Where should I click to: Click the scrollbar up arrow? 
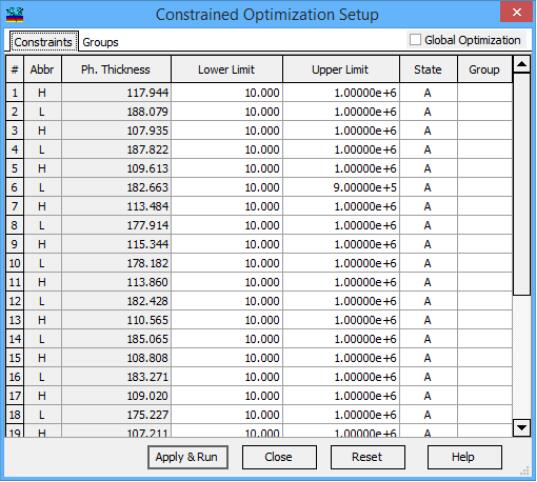522,64
